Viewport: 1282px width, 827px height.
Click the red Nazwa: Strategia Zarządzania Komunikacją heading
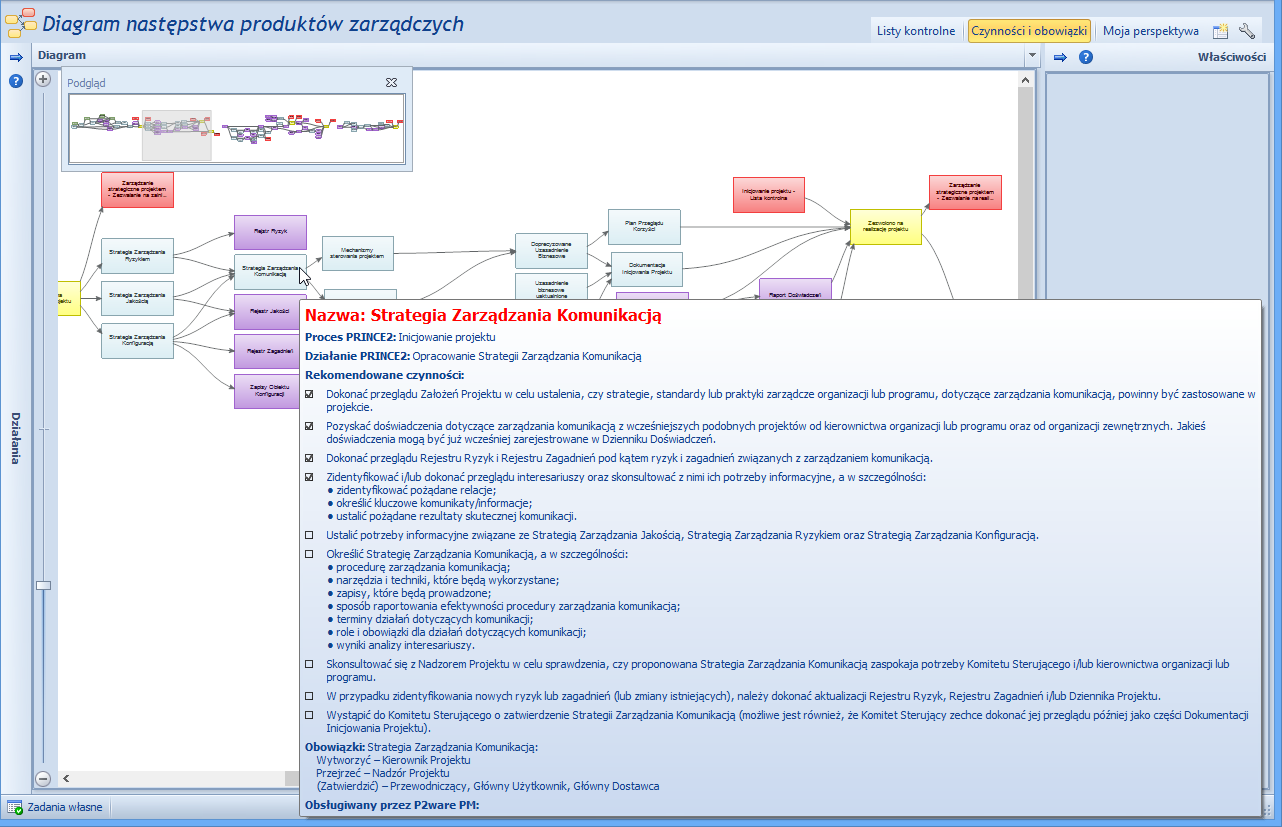pyautogui.click(x=484, y=316)
